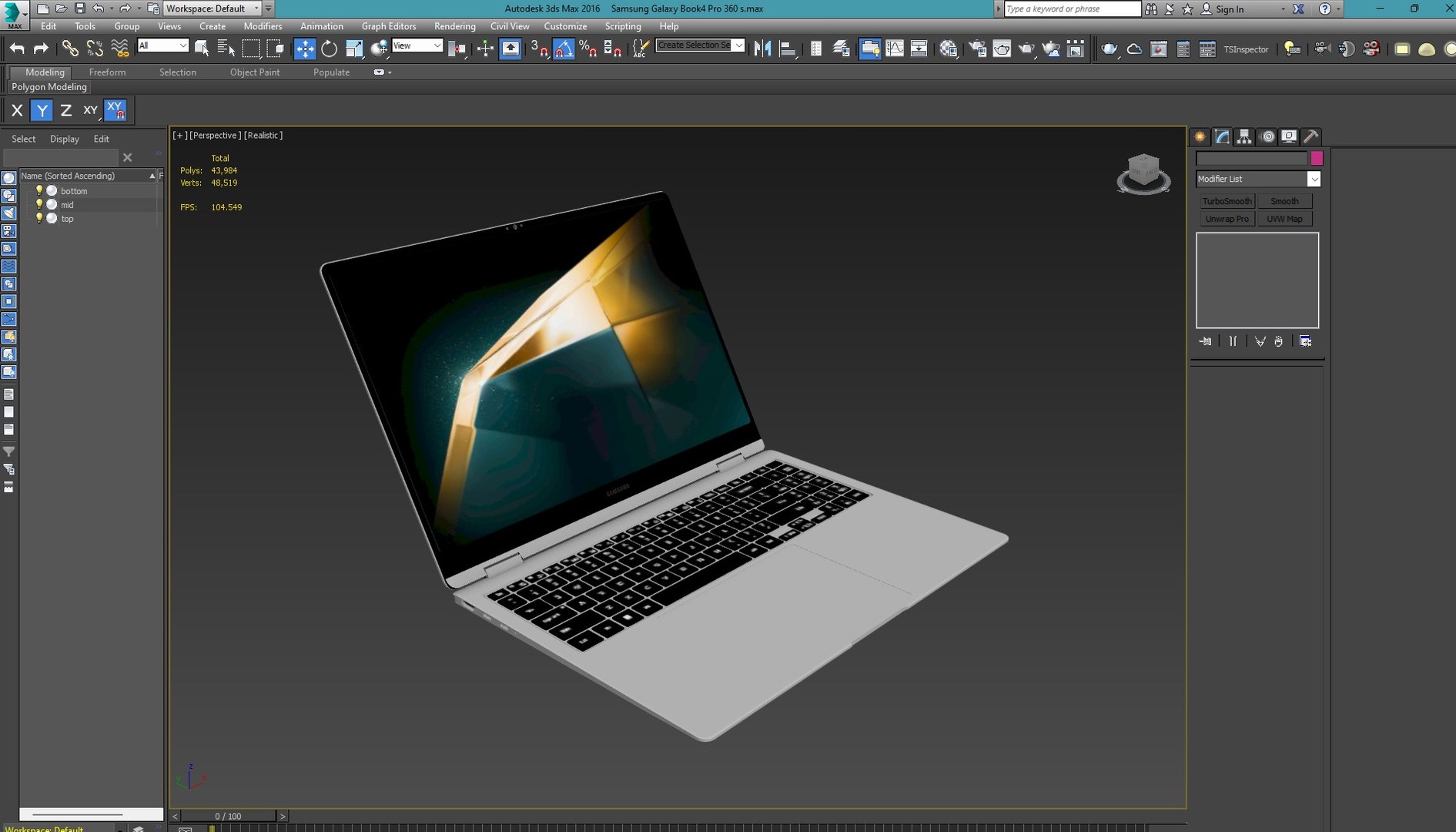Click the time slider showing 0 / 100

pos(229,816)
